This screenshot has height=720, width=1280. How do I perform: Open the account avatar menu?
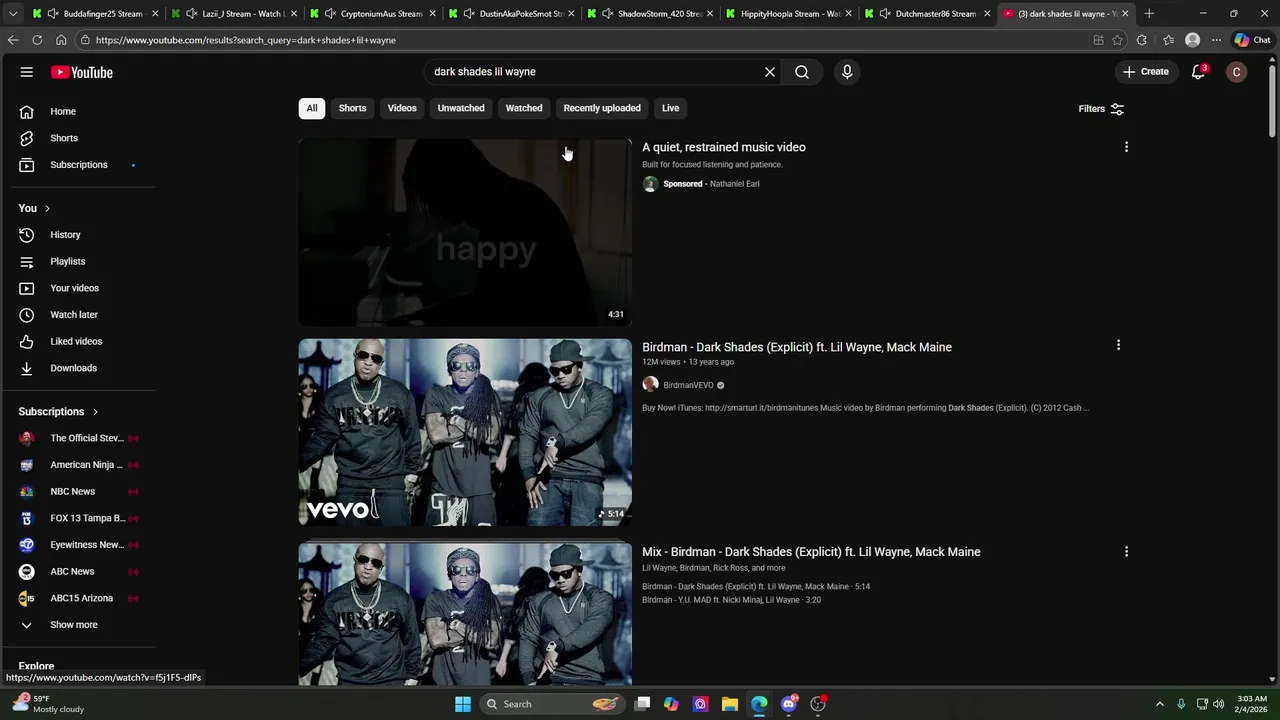1237,72
